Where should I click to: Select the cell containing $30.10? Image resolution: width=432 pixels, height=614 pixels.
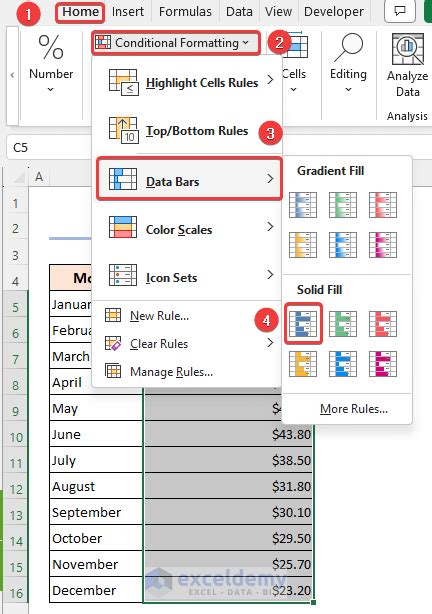coord(228,512)
